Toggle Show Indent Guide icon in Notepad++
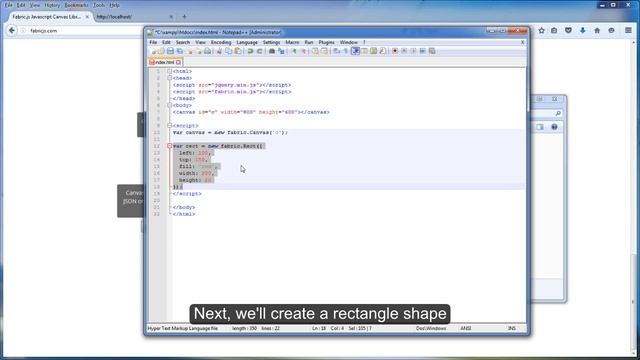The width and height of the screenshot is (640, 360). [x=356, y=51]
